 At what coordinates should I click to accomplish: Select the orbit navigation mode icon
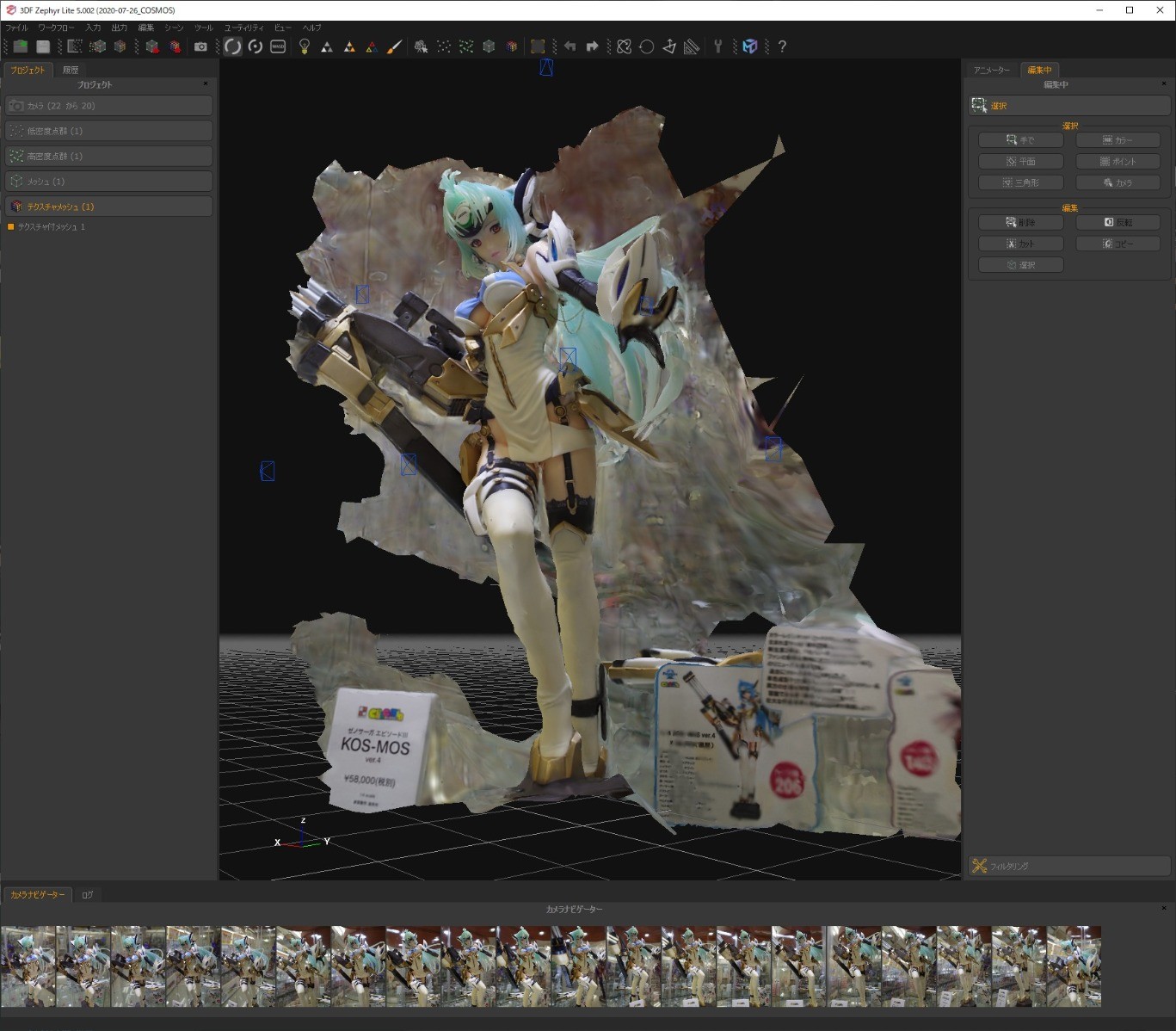coord(232,46)
